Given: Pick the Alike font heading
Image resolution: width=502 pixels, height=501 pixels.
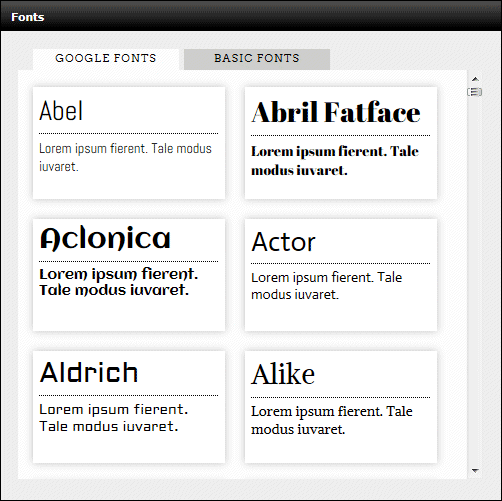Looking at the screenshot, I should 283,374.
